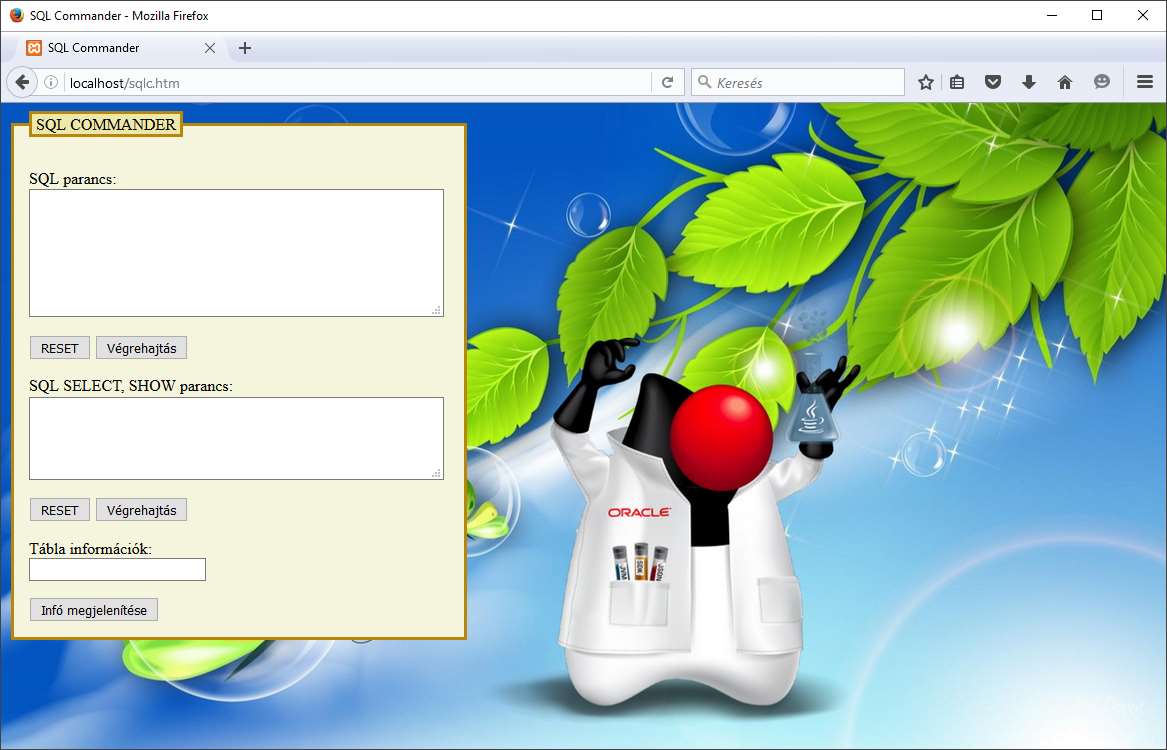The image size is (1167, 750).
Task: Maximize the Firefox window
Action: (x=1097, y=16)
